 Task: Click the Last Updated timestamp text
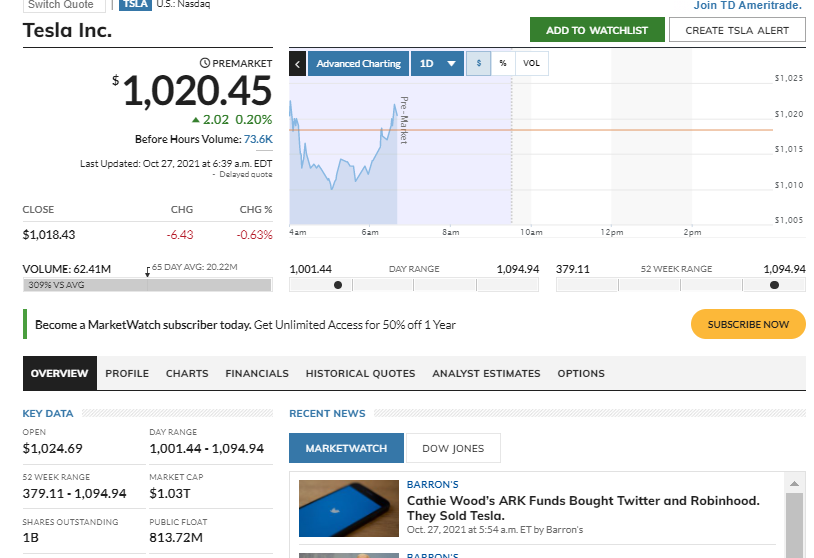[176, 164]
